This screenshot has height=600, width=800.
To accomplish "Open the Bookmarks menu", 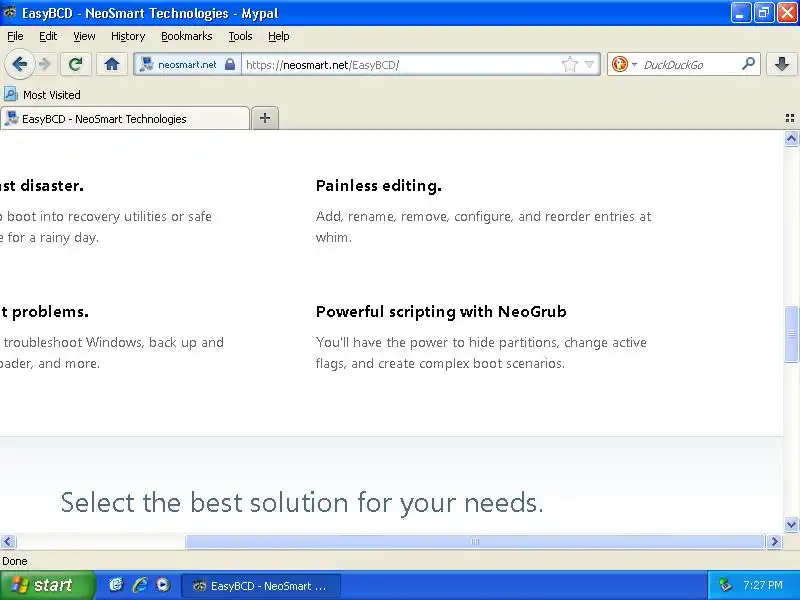I will tap(187, 36).
